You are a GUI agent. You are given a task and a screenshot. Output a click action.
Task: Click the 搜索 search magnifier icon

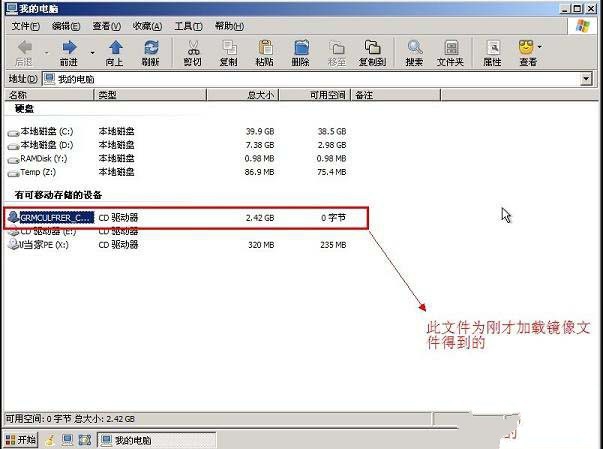(414, 47)
